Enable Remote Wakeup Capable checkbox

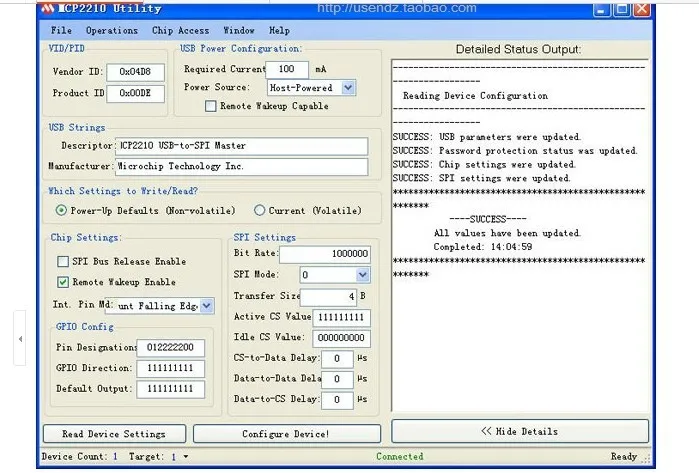[210, 106]
